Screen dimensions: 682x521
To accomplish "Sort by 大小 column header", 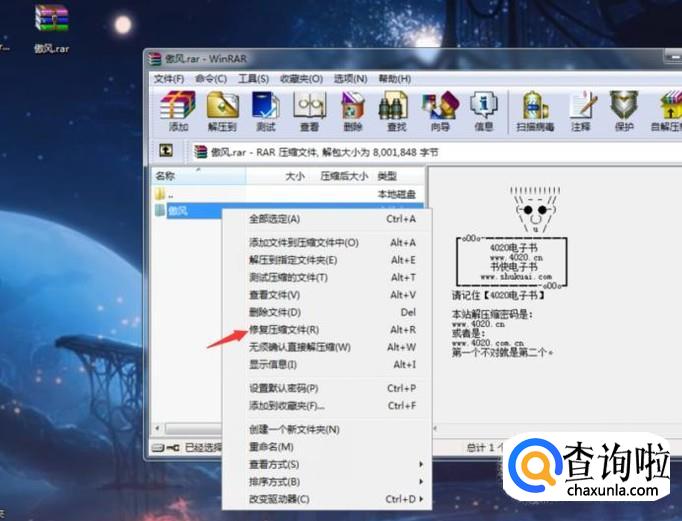I will coord(278,176).
